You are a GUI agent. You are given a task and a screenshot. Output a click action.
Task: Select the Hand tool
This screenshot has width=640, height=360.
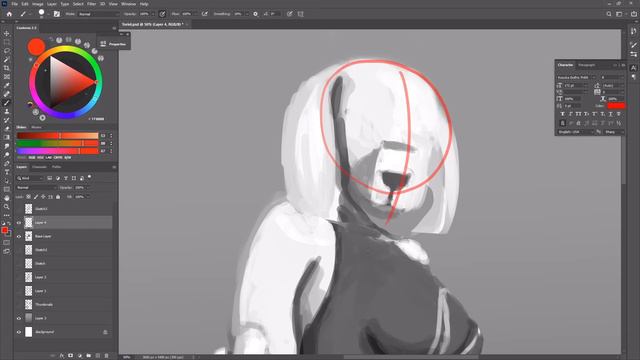[7, 198]
